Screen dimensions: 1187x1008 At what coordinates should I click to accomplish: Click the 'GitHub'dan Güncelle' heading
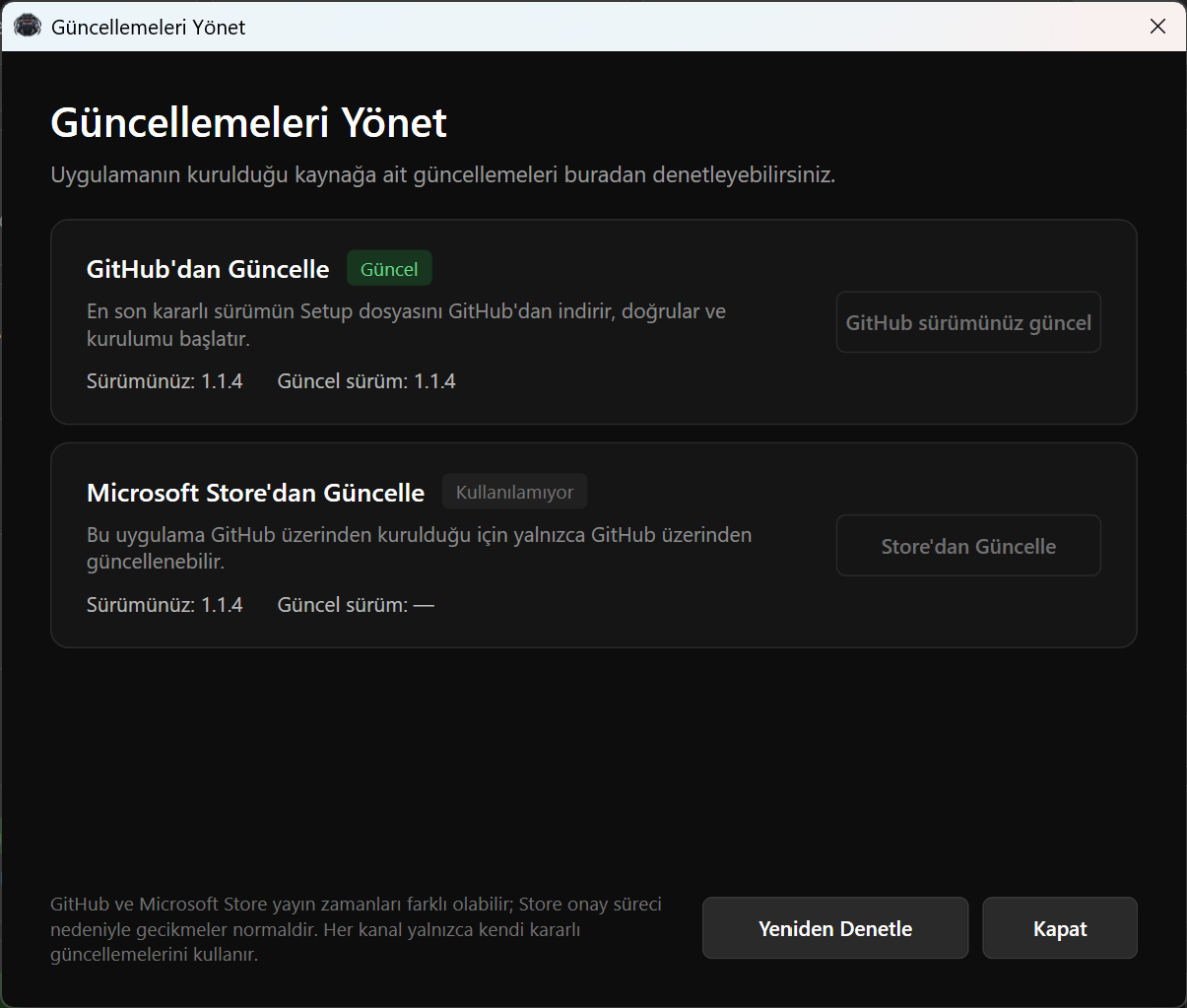[x=208, y=269]
